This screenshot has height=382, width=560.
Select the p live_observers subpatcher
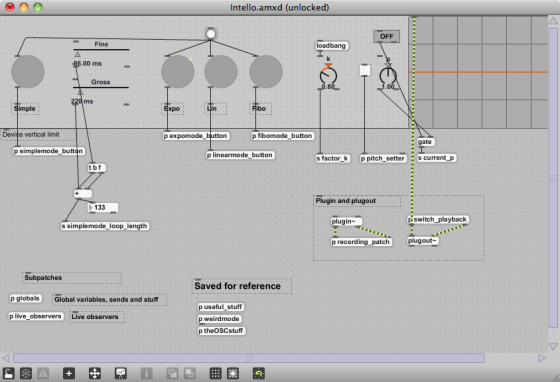(x=35, y=316)
